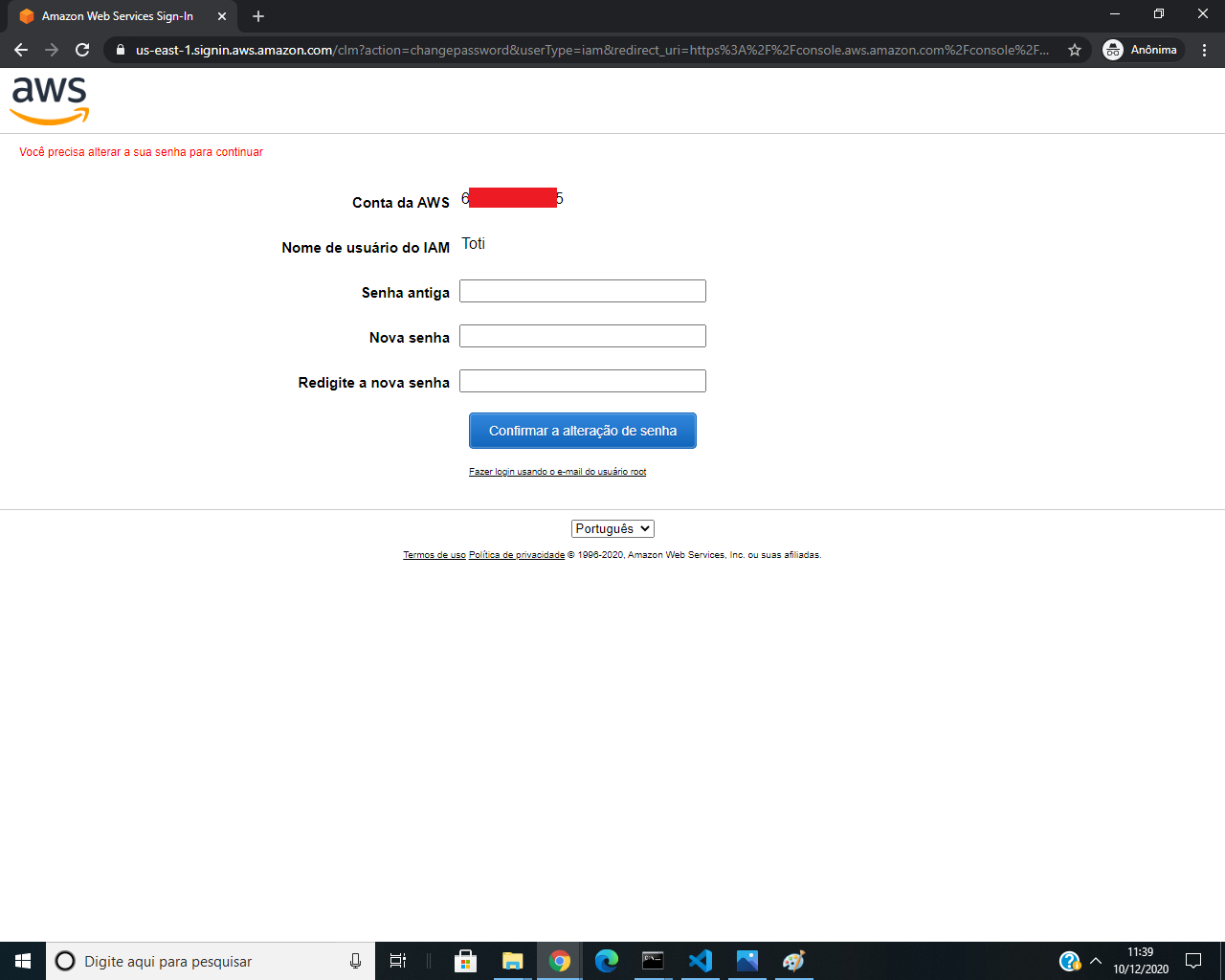Click the taskbar microphone icon

tap(355, 961)
